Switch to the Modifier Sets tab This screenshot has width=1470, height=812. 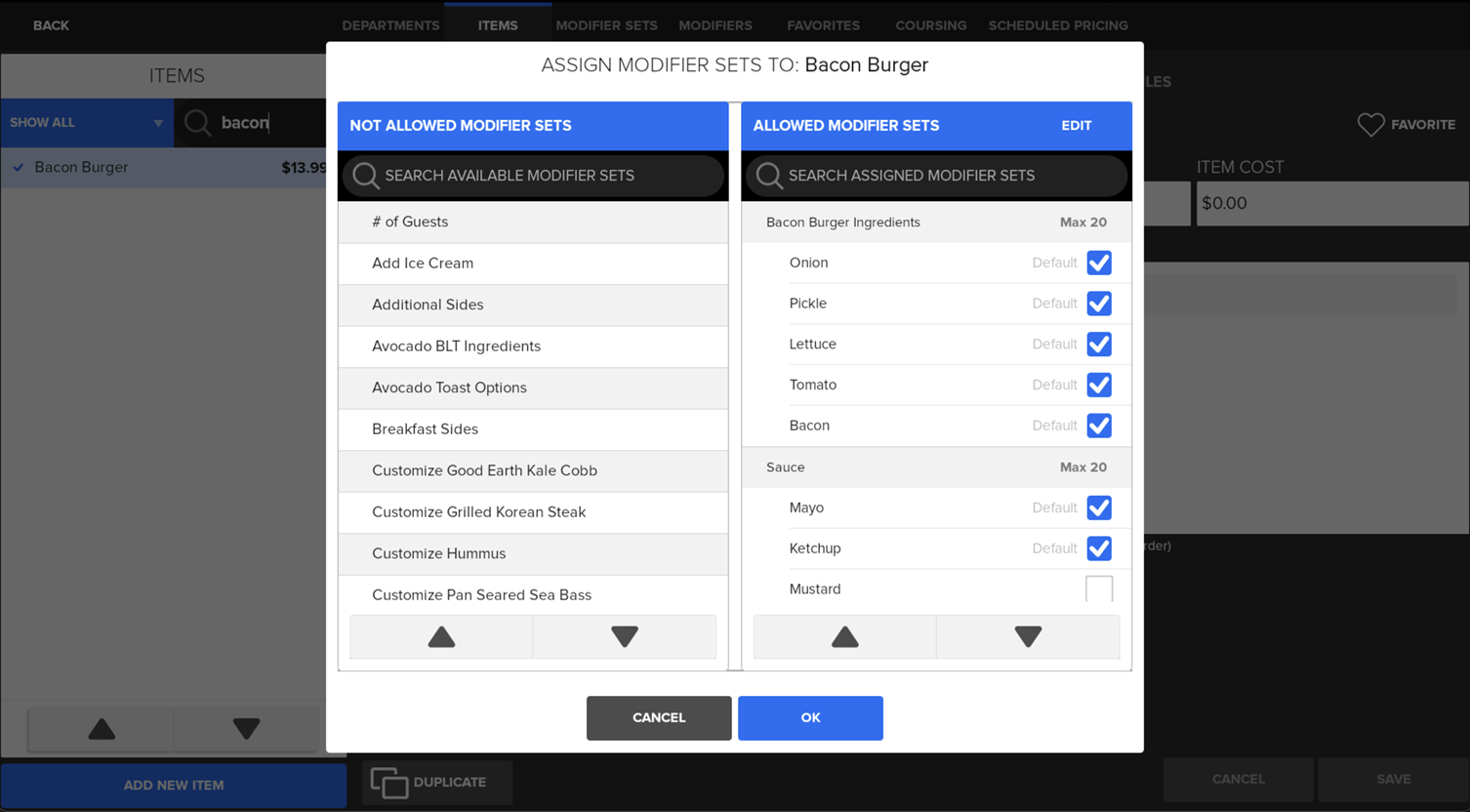606,25
